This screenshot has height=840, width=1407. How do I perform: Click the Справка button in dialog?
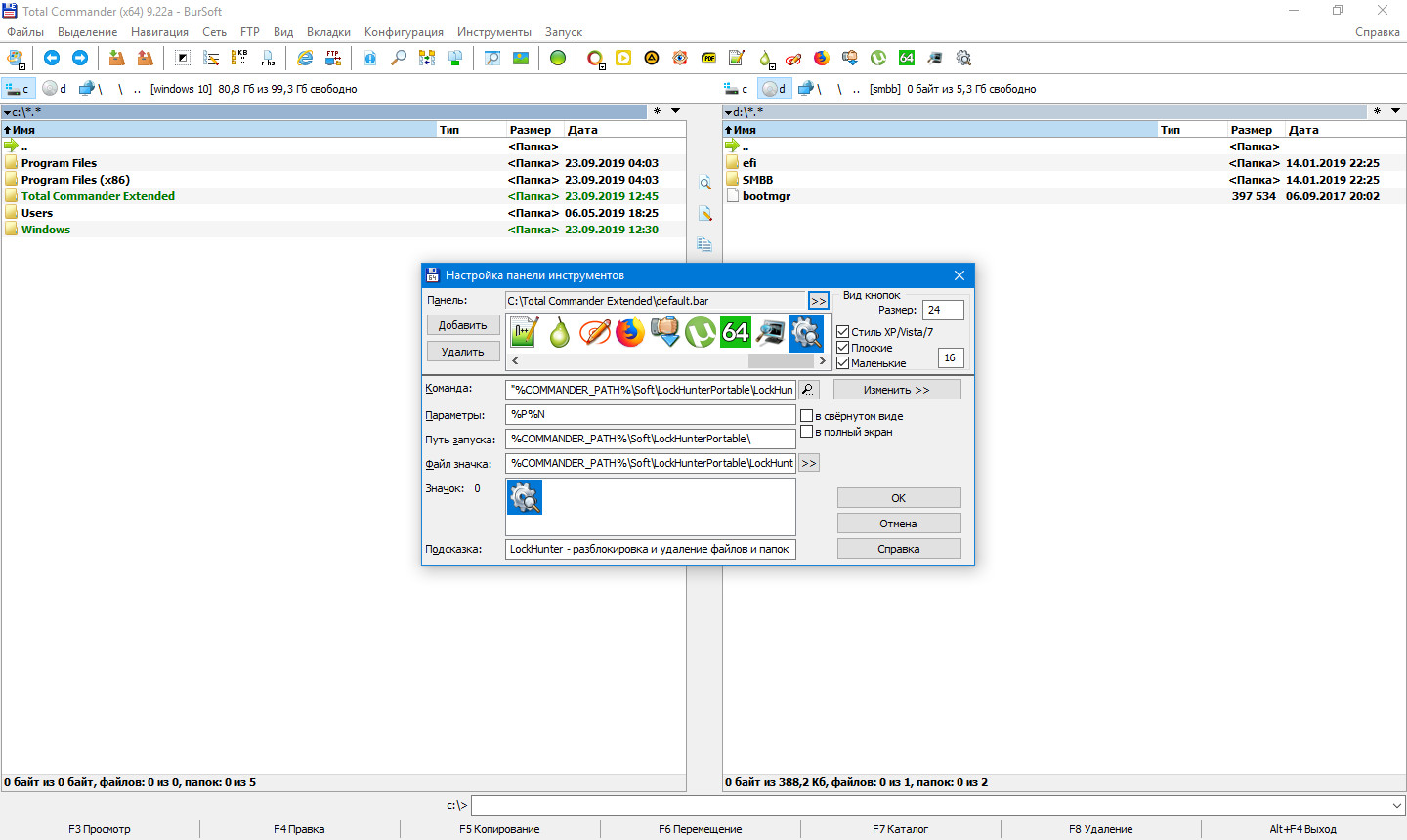click(x=899, y=549)
